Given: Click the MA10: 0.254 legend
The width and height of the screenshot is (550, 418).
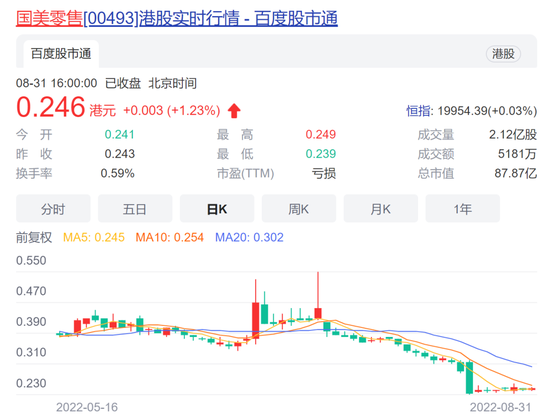Looking at the screenshot, I should pyautogui.click(x=169, y=237).
